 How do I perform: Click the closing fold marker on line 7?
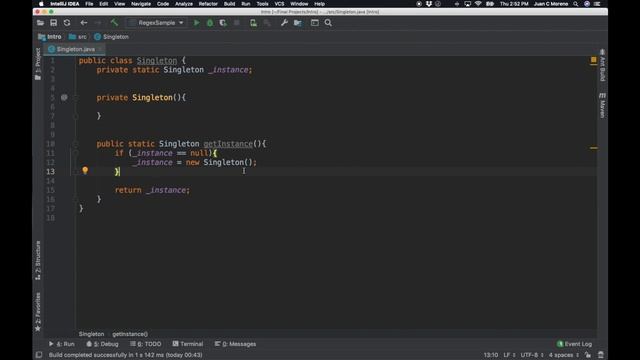coord(76,116)
